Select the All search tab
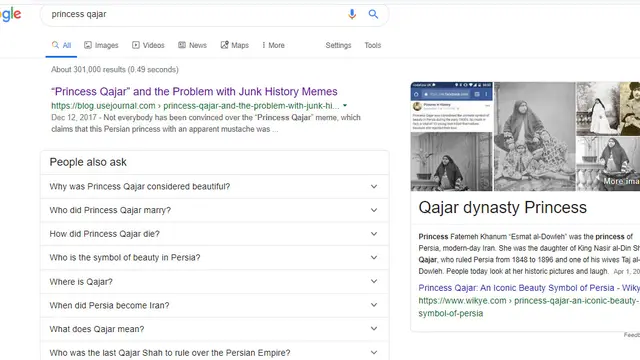The width and height of the screenshot is (640, 360). [x=61, y=45]
